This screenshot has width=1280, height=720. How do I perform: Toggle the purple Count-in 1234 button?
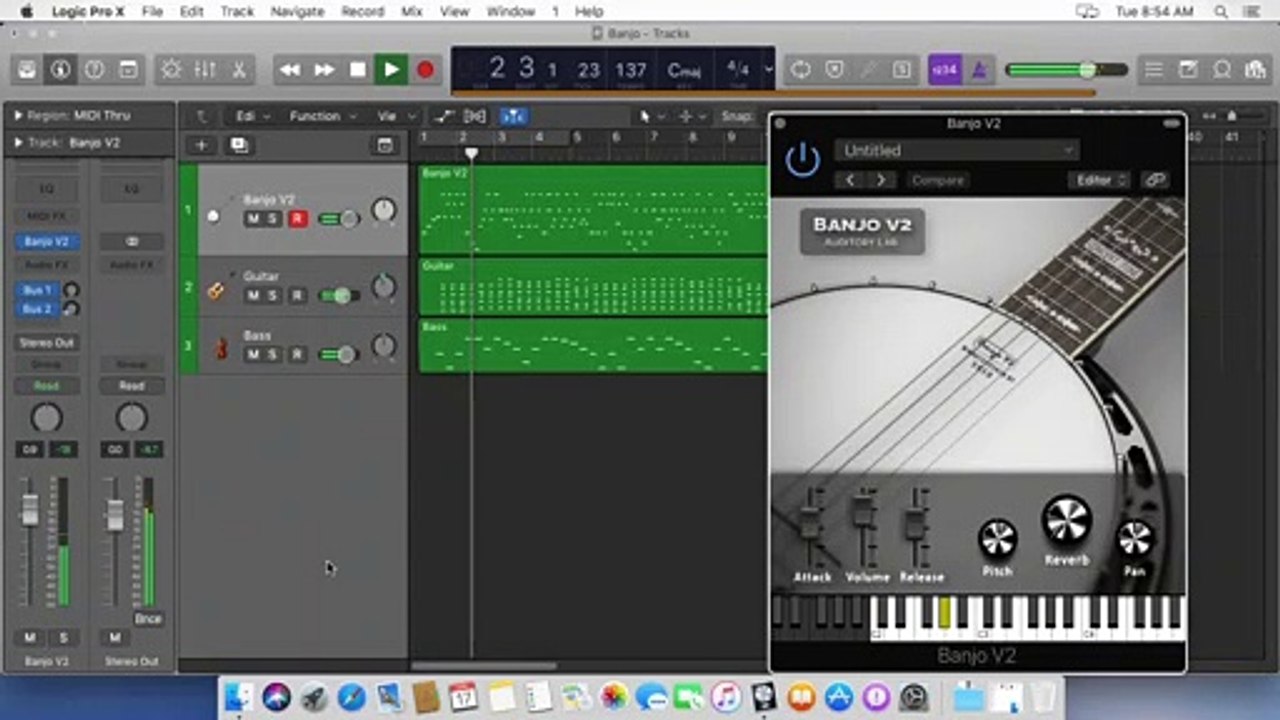tap(945, 70)
